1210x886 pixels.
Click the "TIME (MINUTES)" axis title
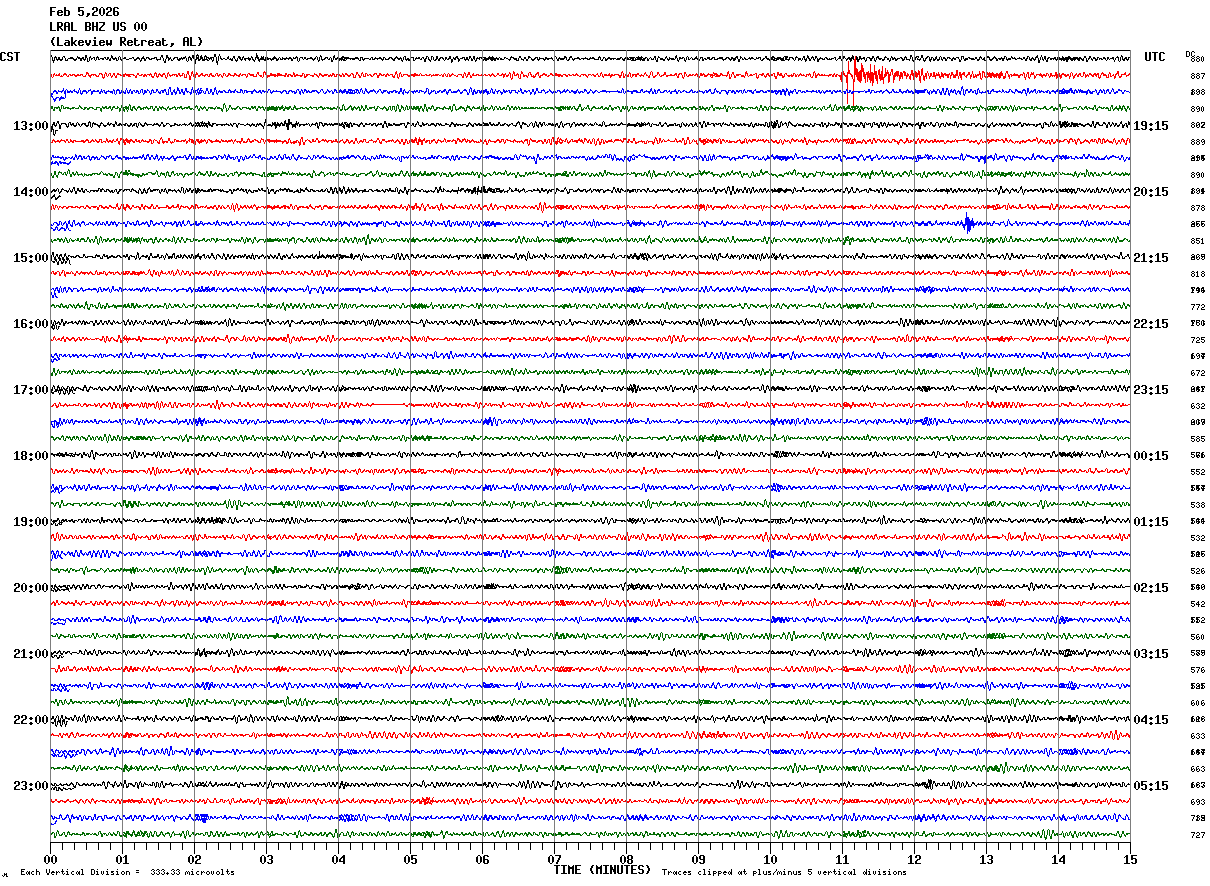(x=602, y=870)
